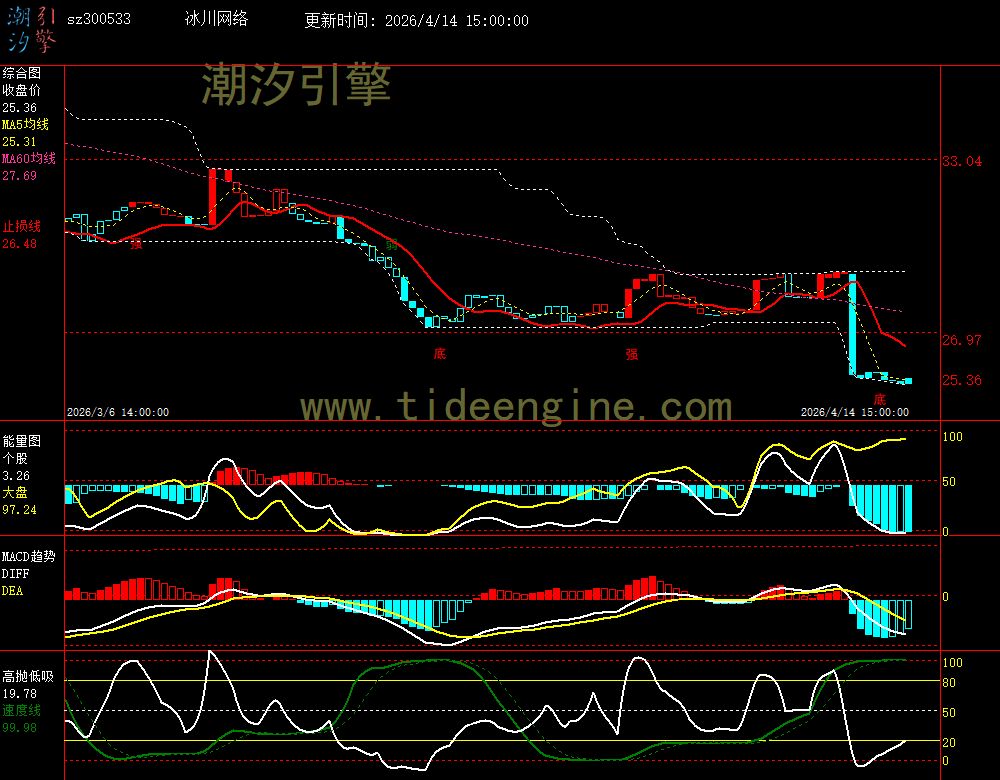Viewport: 1000px width, 780px height.
Task: Click the 更新时间 timestamp in the header
Action: [416, 20]
